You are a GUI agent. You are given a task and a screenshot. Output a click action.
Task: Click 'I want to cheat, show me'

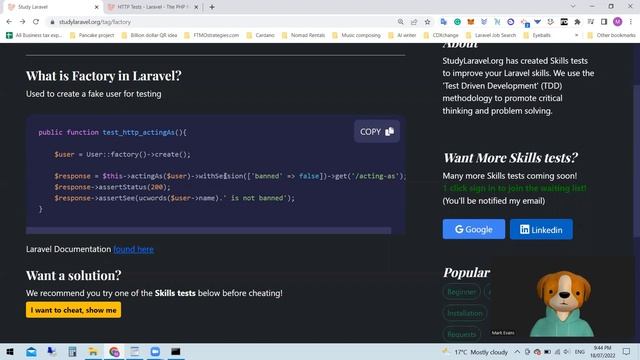point(73,310)
